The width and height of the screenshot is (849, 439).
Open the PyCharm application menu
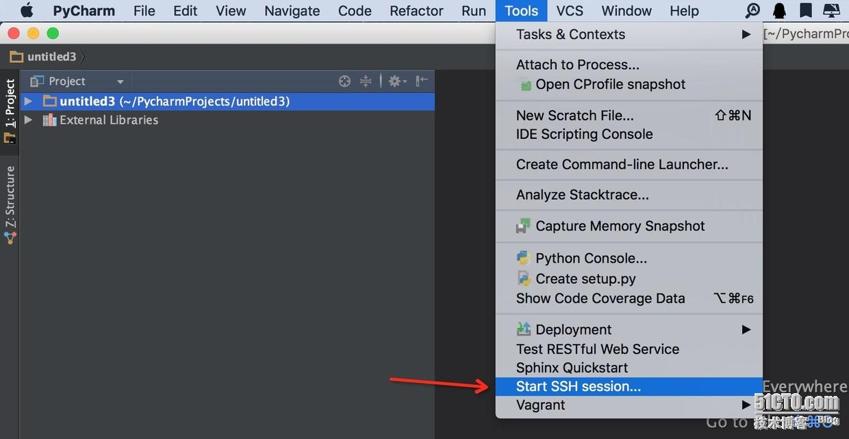click(84, 11)
